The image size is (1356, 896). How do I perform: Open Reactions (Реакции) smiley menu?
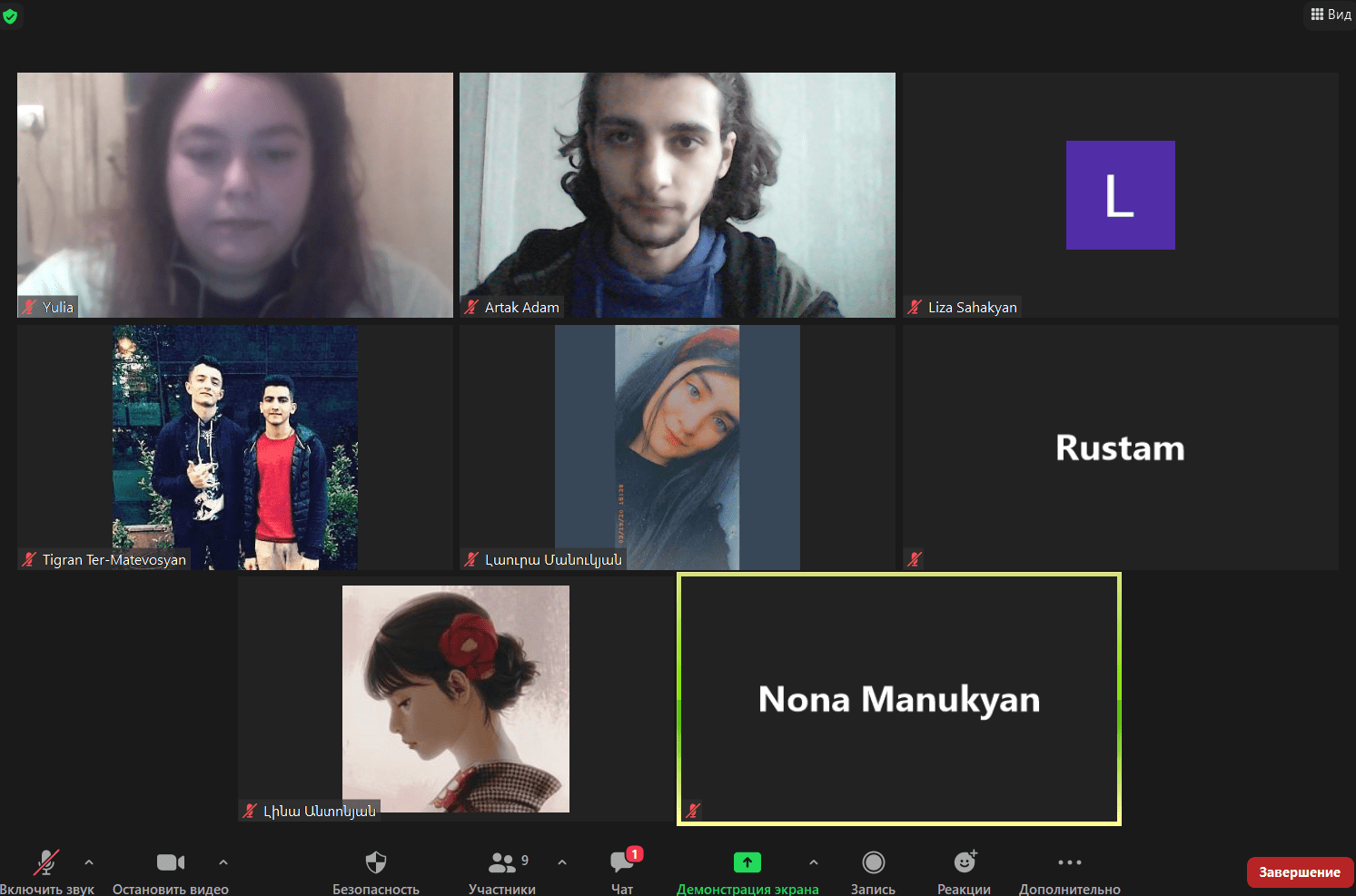pos(964,863)
